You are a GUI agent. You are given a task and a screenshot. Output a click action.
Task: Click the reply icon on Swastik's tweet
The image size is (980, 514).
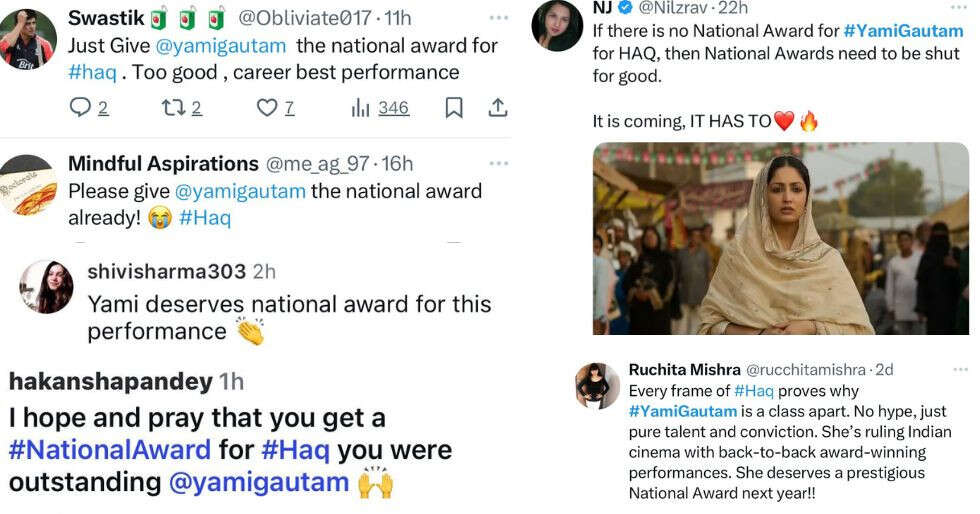(x=80, y=108)
